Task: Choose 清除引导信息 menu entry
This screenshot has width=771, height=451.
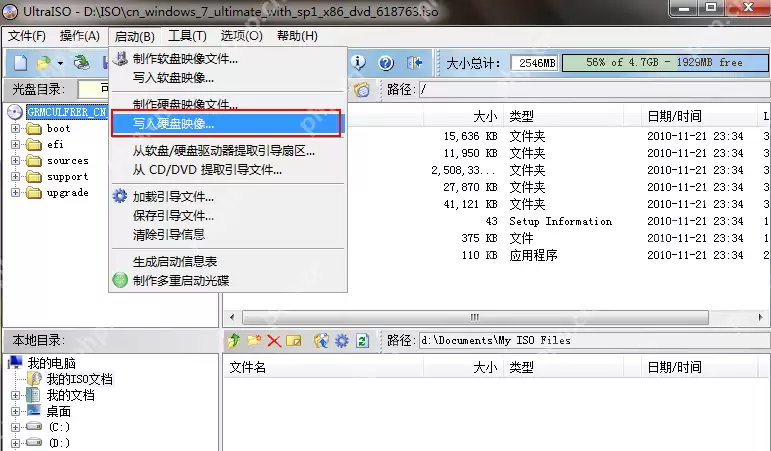Action: click(228, 235)
